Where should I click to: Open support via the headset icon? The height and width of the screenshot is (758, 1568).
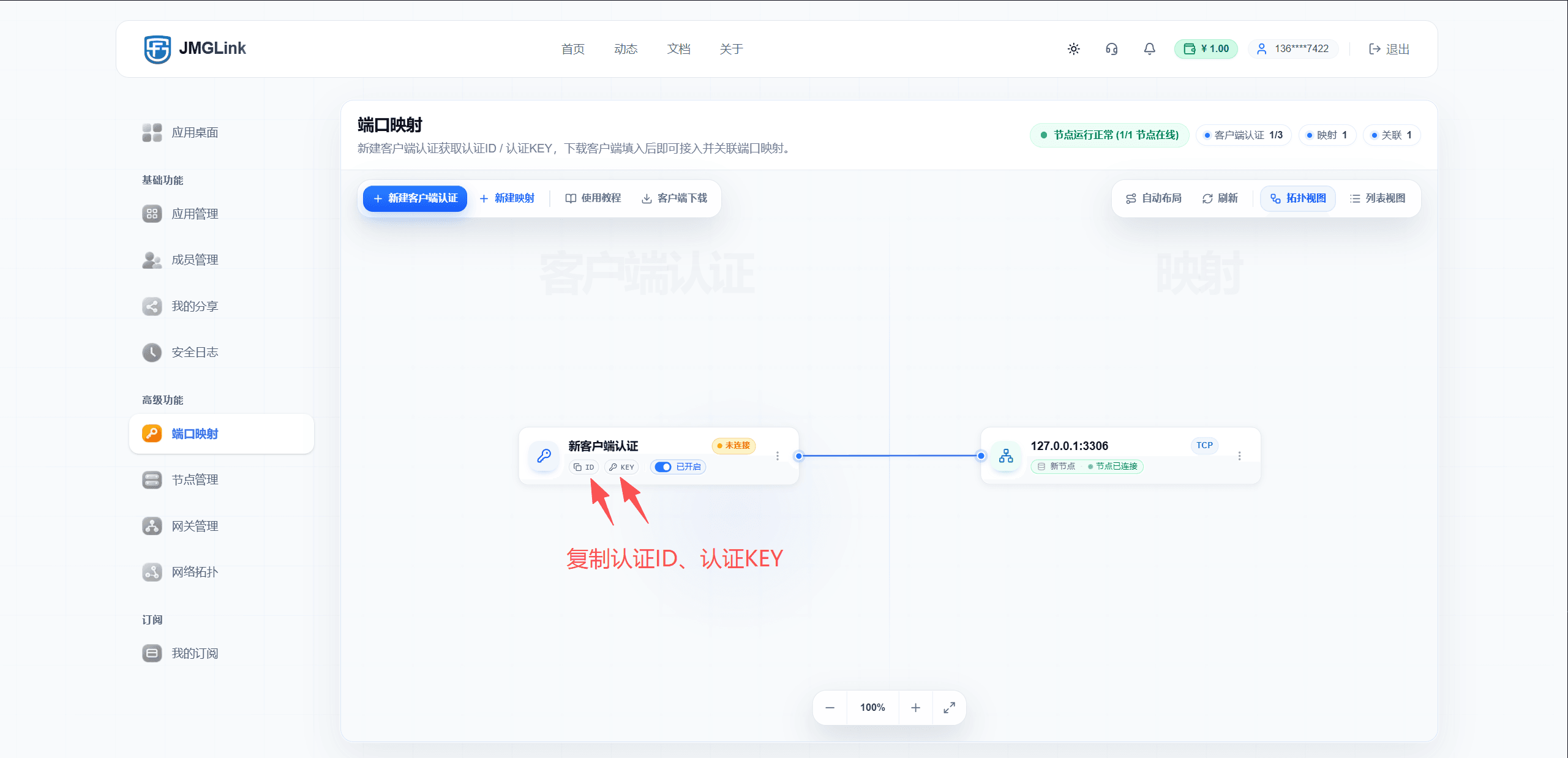point(1111,49)
